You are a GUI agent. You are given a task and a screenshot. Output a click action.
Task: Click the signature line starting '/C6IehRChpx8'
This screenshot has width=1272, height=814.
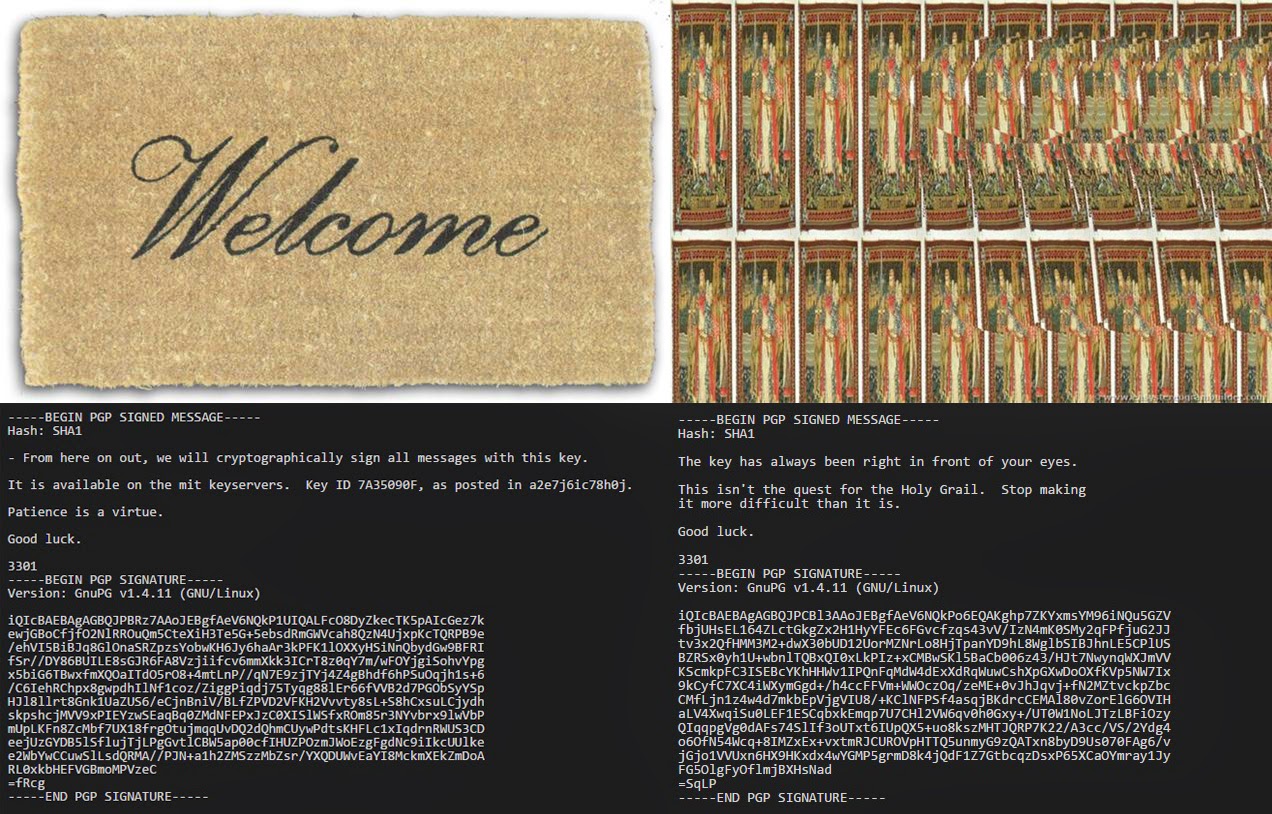[x=245, y=688]
